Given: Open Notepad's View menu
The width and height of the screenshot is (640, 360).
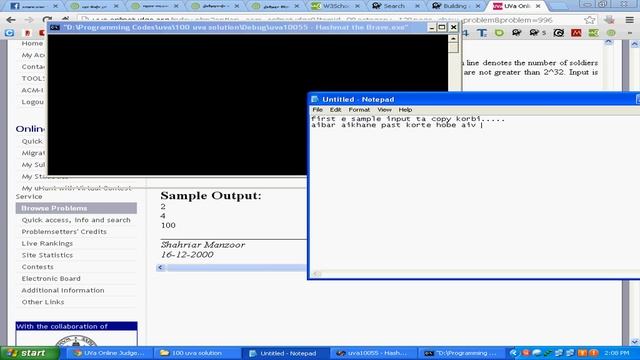Looking at the screenshot, I should [384, 110].
